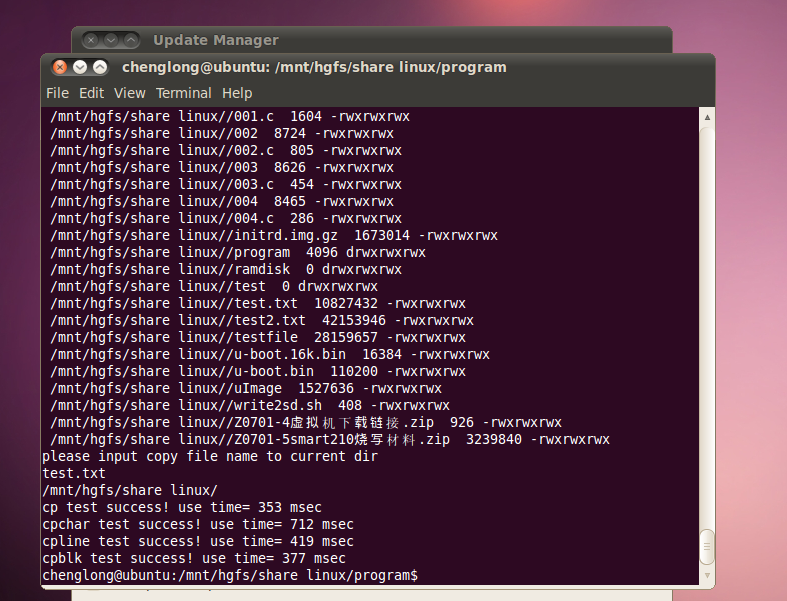787x601 pixels.
Task: Click the Z0701-4 zip file line
Action: coord(306,423)
